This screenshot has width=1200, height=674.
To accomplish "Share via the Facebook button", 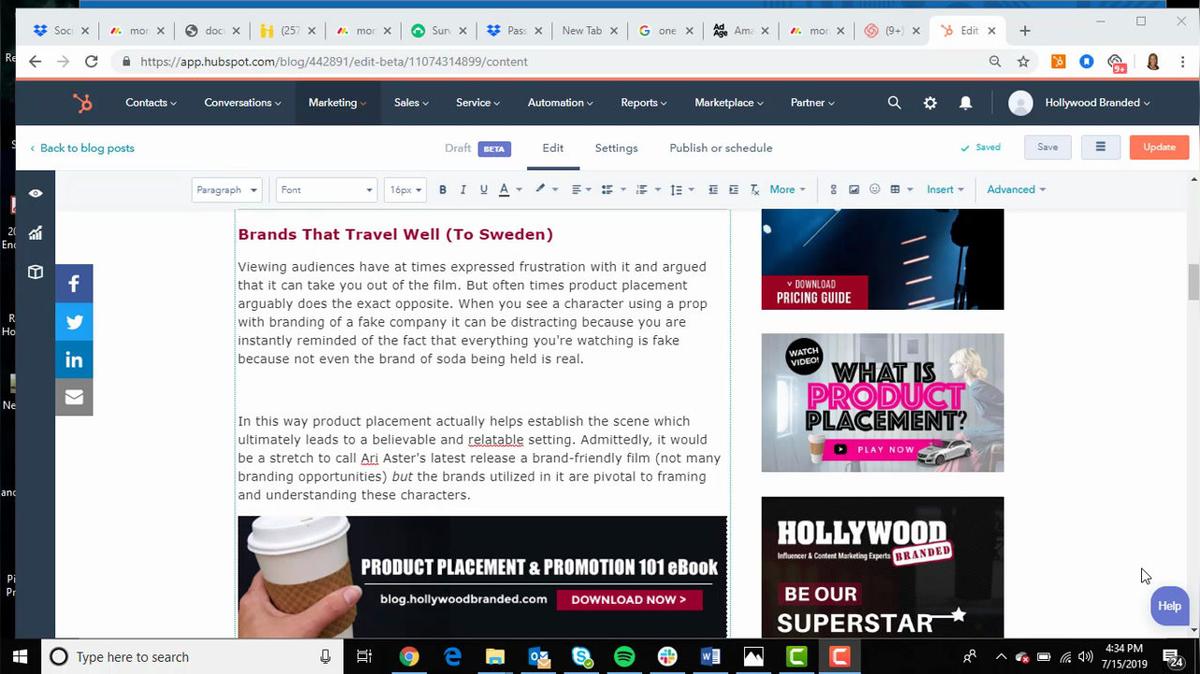I will (x=74, y=283).
